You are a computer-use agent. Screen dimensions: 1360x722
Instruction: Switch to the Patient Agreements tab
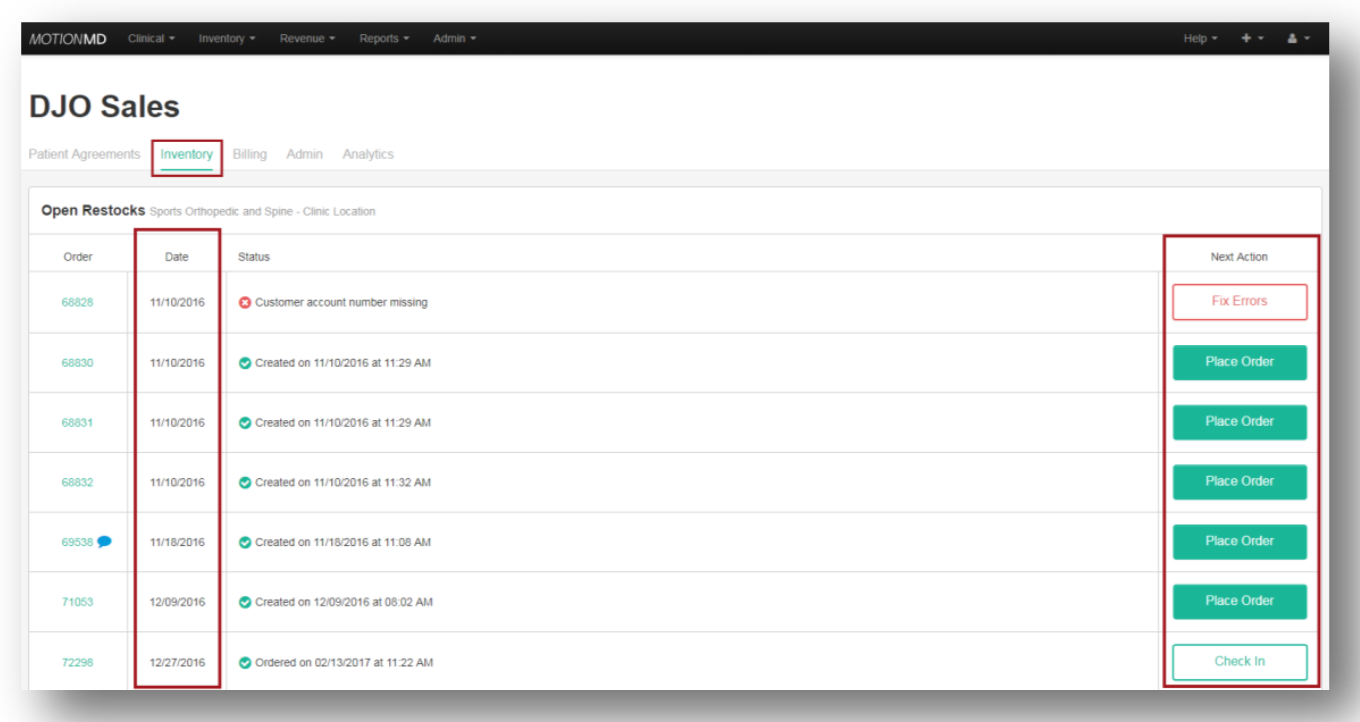[x=84, y=154]
